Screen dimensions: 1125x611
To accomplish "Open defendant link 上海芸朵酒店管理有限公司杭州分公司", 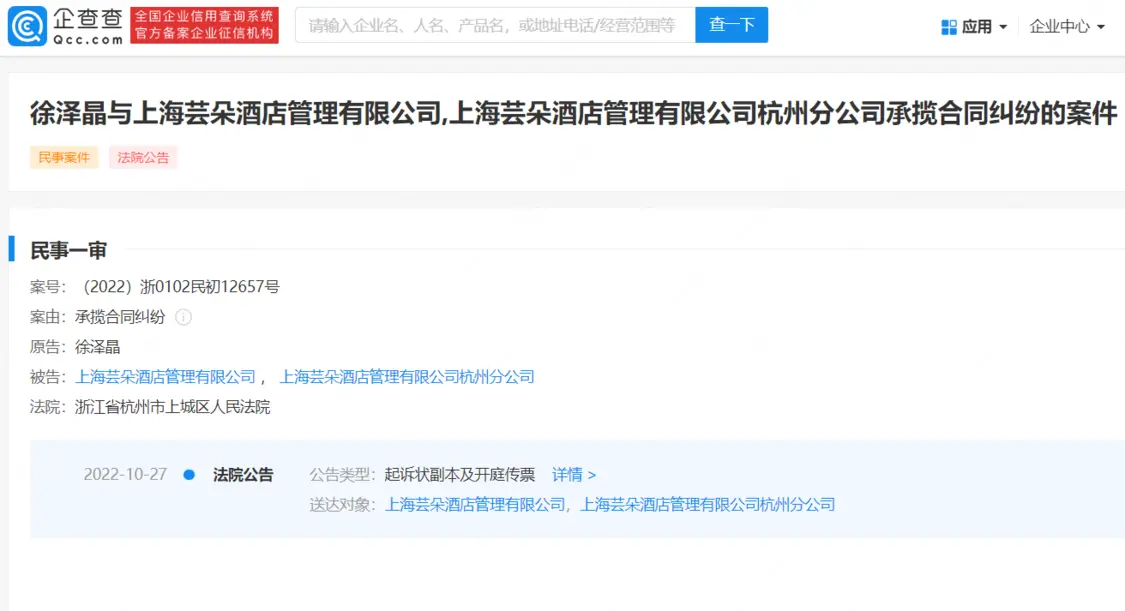I will click(x=407, y=377).
